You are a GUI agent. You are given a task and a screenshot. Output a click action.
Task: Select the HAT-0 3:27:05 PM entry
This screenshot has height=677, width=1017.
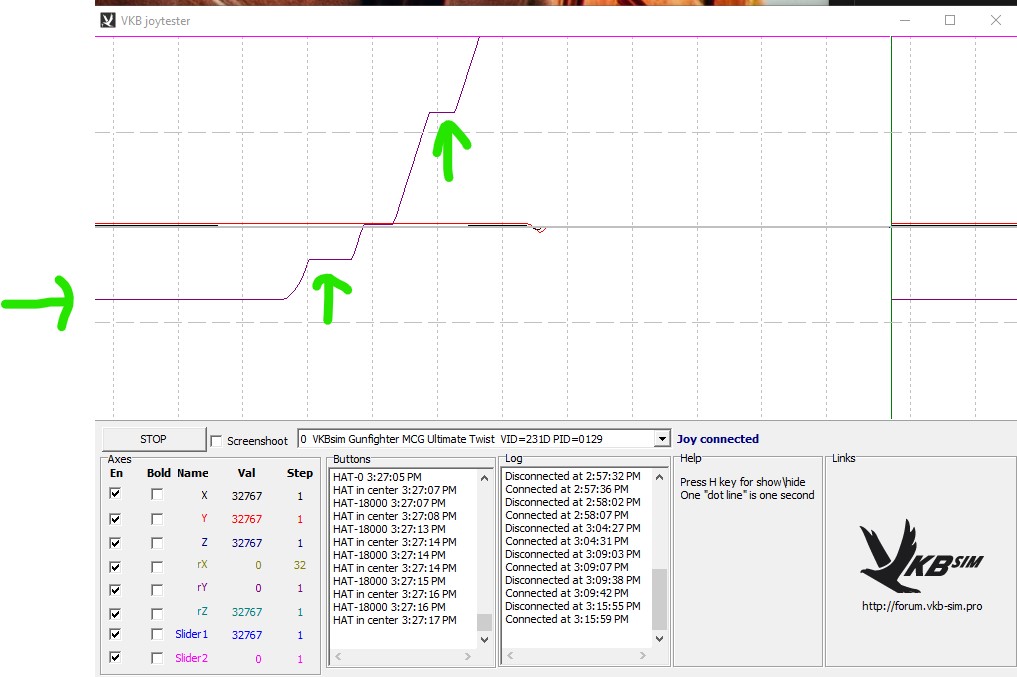click(377, 477)
